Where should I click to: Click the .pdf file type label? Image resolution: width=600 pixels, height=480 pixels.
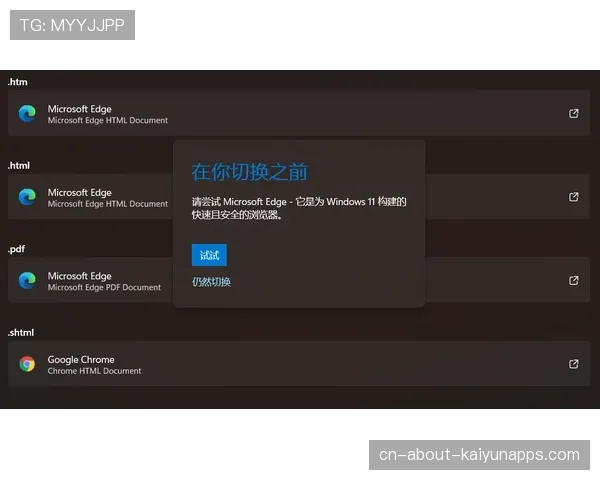pos(16,249)
